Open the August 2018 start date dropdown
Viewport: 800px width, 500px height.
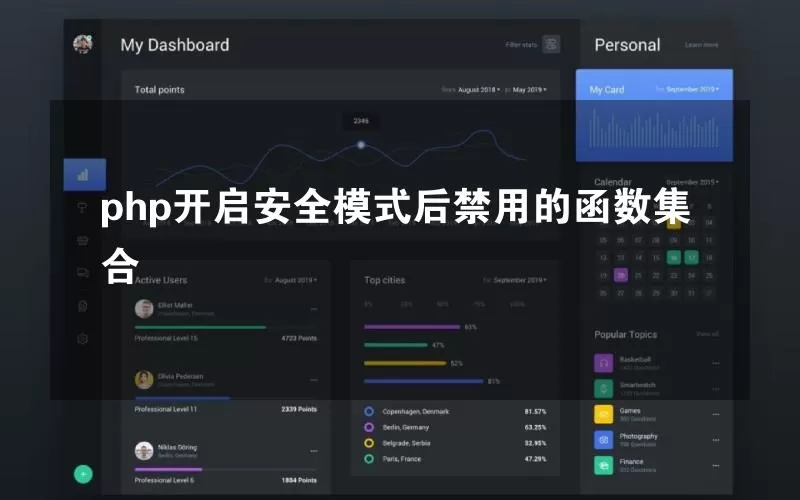479,90
